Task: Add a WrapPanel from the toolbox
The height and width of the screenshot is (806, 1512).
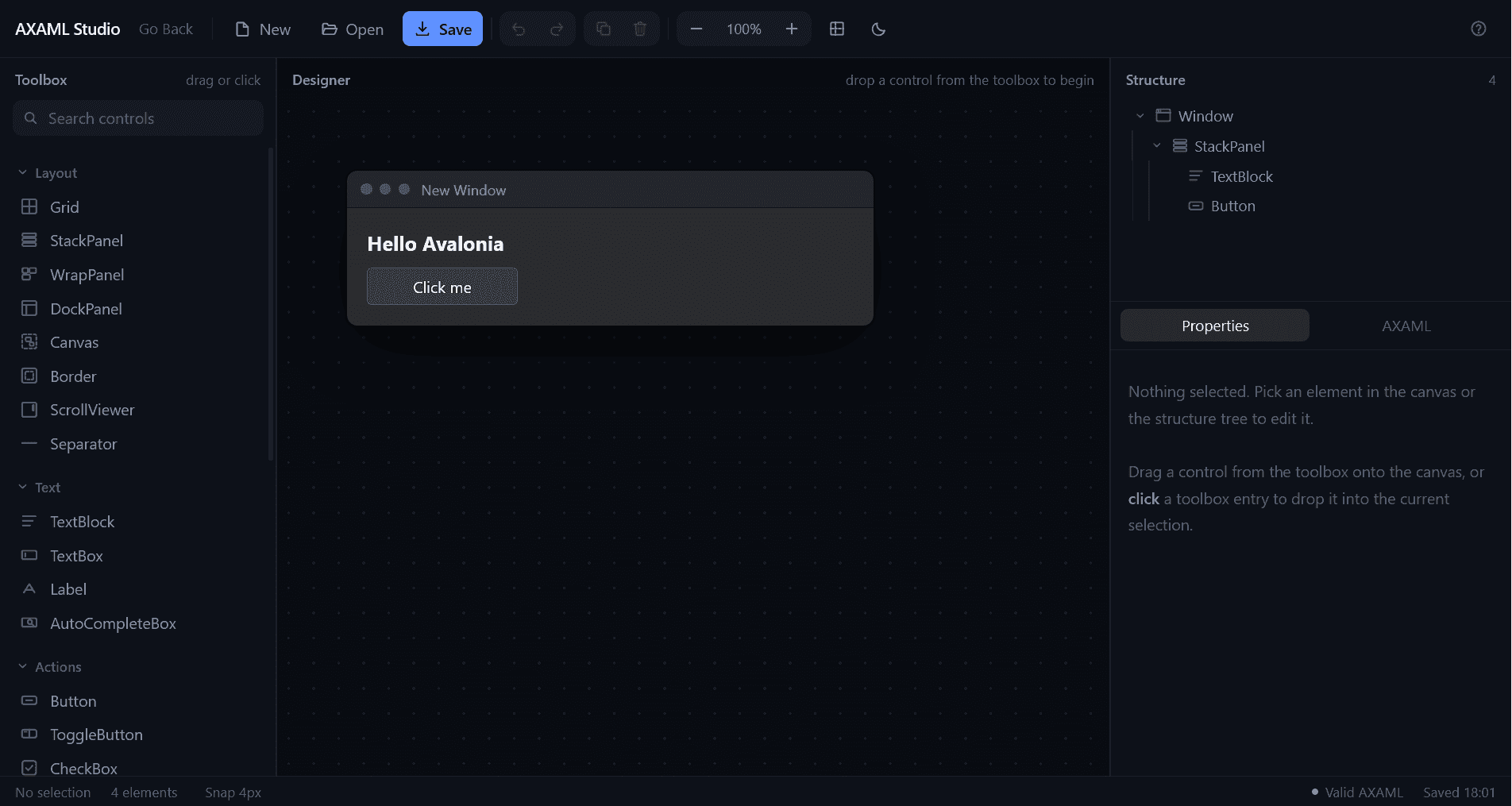Action: [138, 275]
